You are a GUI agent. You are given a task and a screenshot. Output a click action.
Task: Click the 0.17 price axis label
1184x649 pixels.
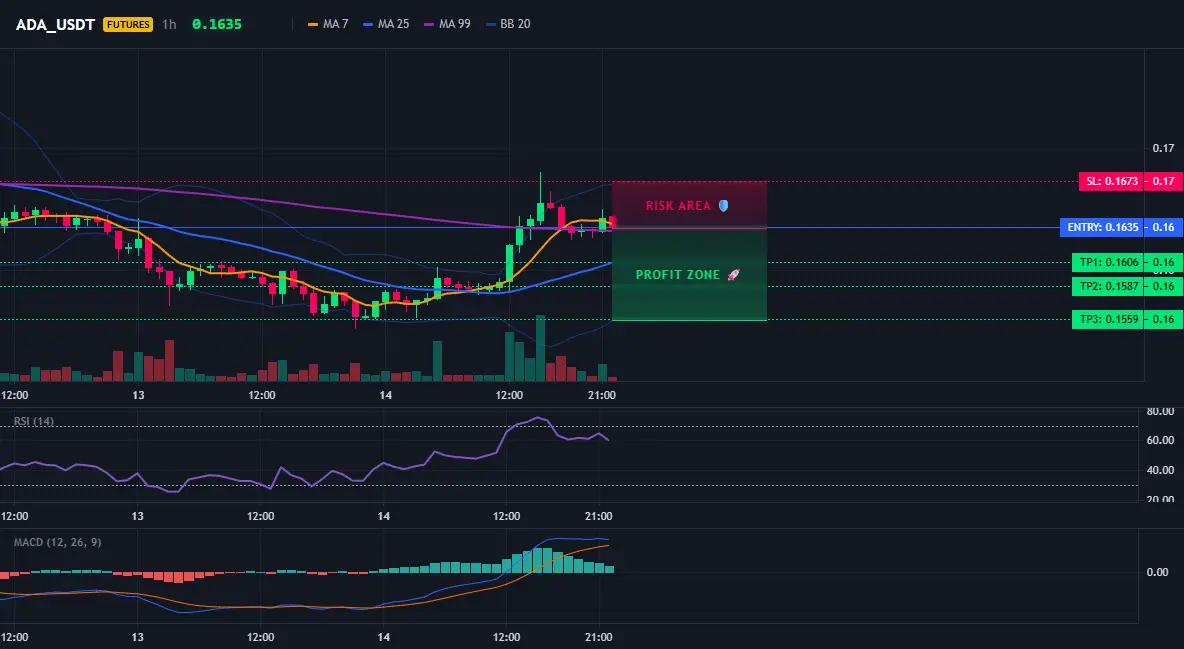[x=1163, y=148]
